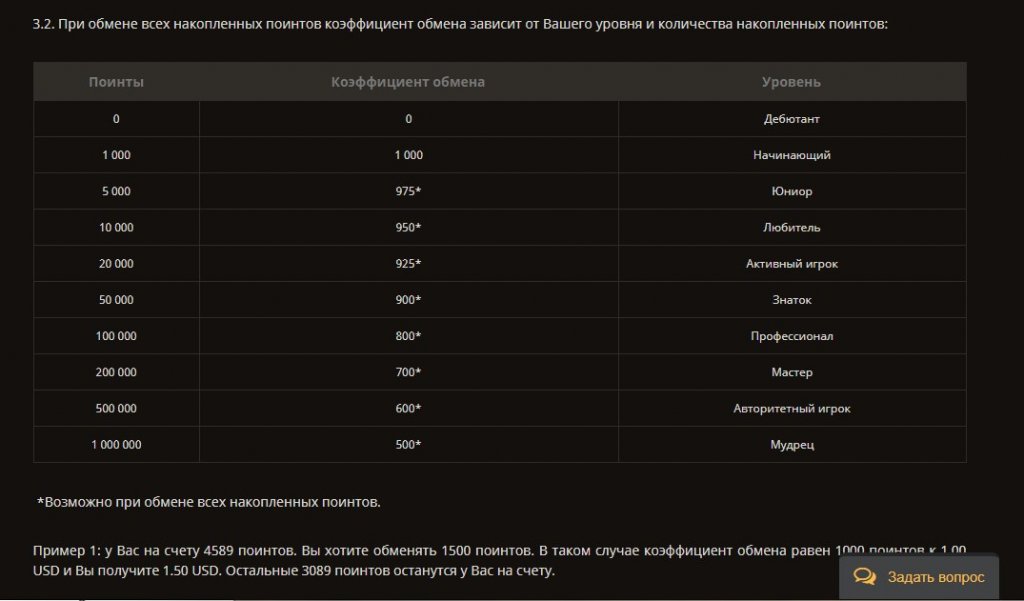1024x601 pixels.
Task: Click the "500*" coefficient value
Action: 408,444
